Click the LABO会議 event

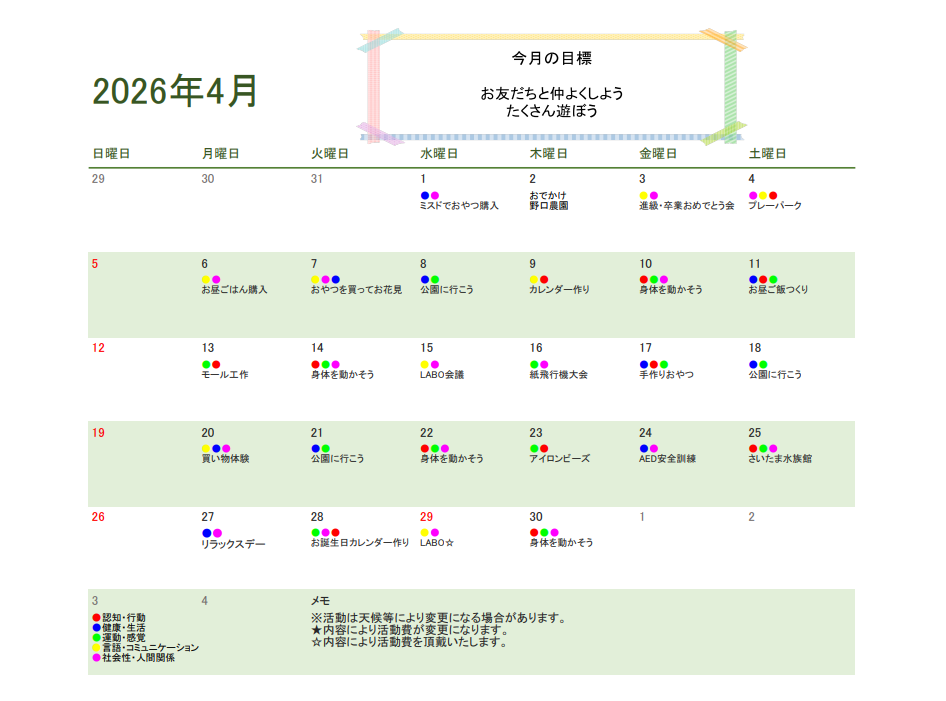pyautogui.click(x=442, y=375)
